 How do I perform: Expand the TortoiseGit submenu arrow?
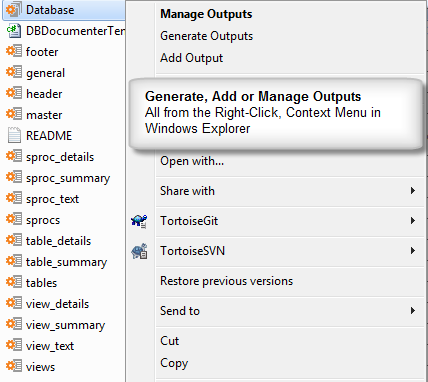click(413, 221)
